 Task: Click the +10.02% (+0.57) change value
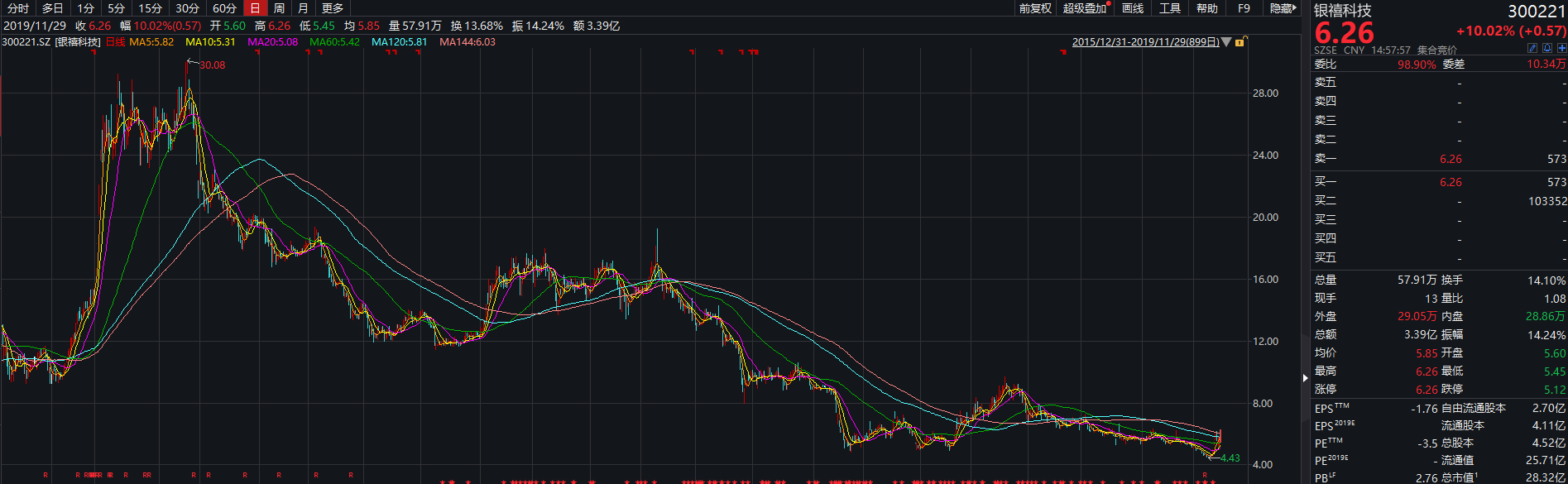click(1511, 31)
